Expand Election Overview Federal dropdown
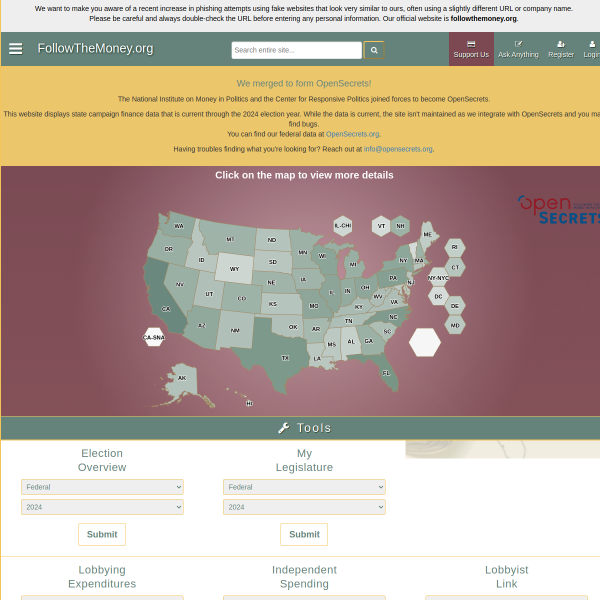 [x=102, y=487]
